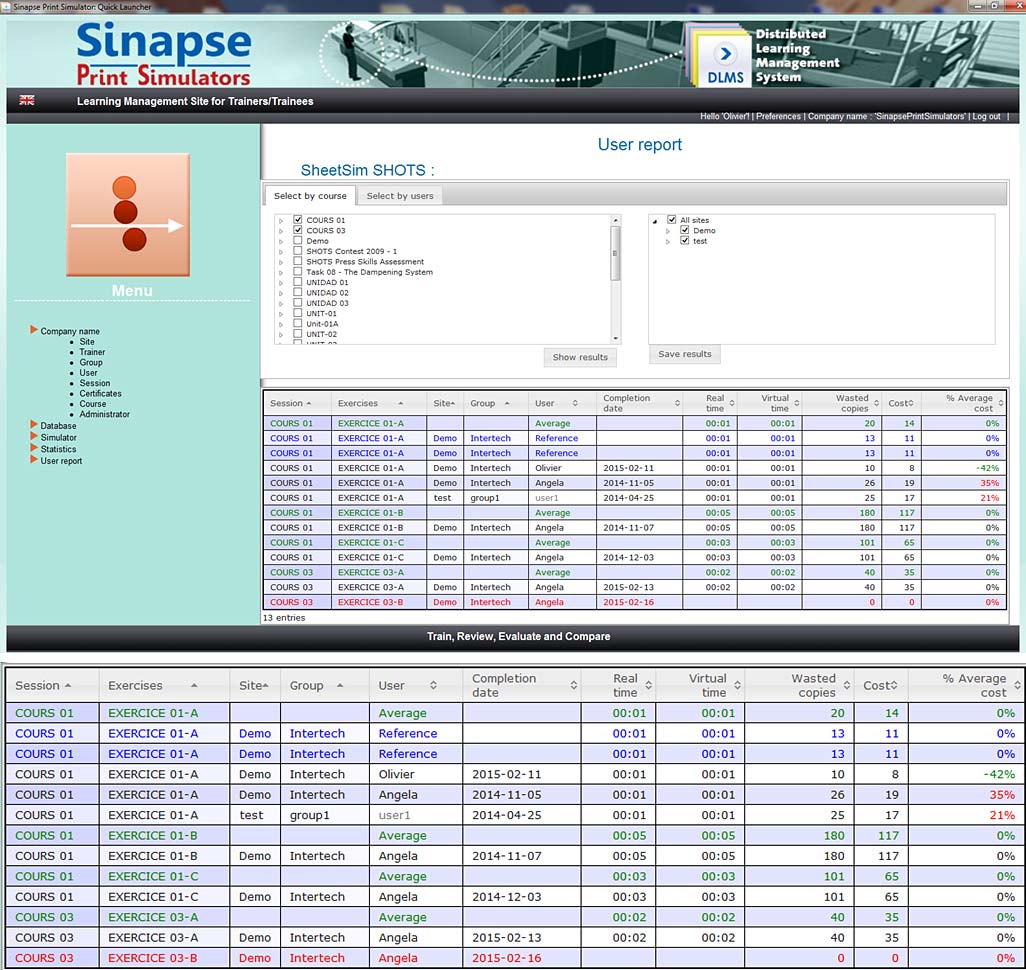Viewport: 1026px width, 970px height.
Task: Check SHOTS Contest 2009 - 1 checkbox
Action: click(x=298, y=251)
